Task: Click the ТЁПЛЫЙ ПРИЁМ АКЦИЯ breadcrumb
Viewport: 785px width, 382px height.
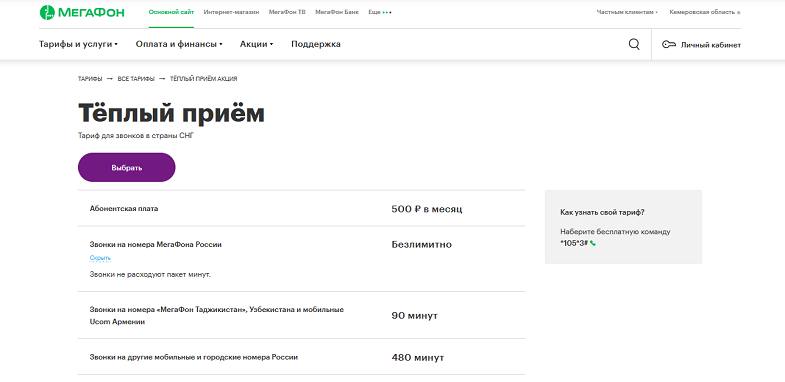Action: (x=203, y=79)
